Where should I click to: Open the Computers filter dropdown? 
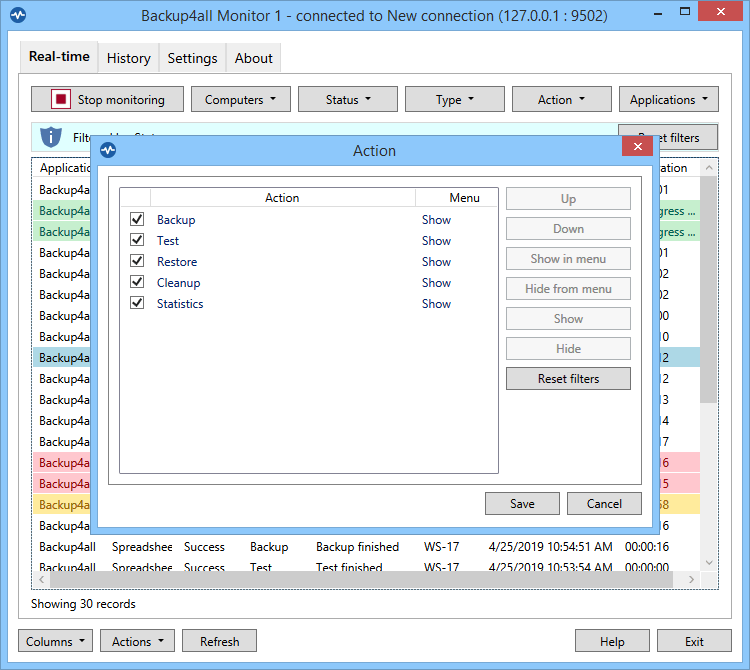click(241, 100)
